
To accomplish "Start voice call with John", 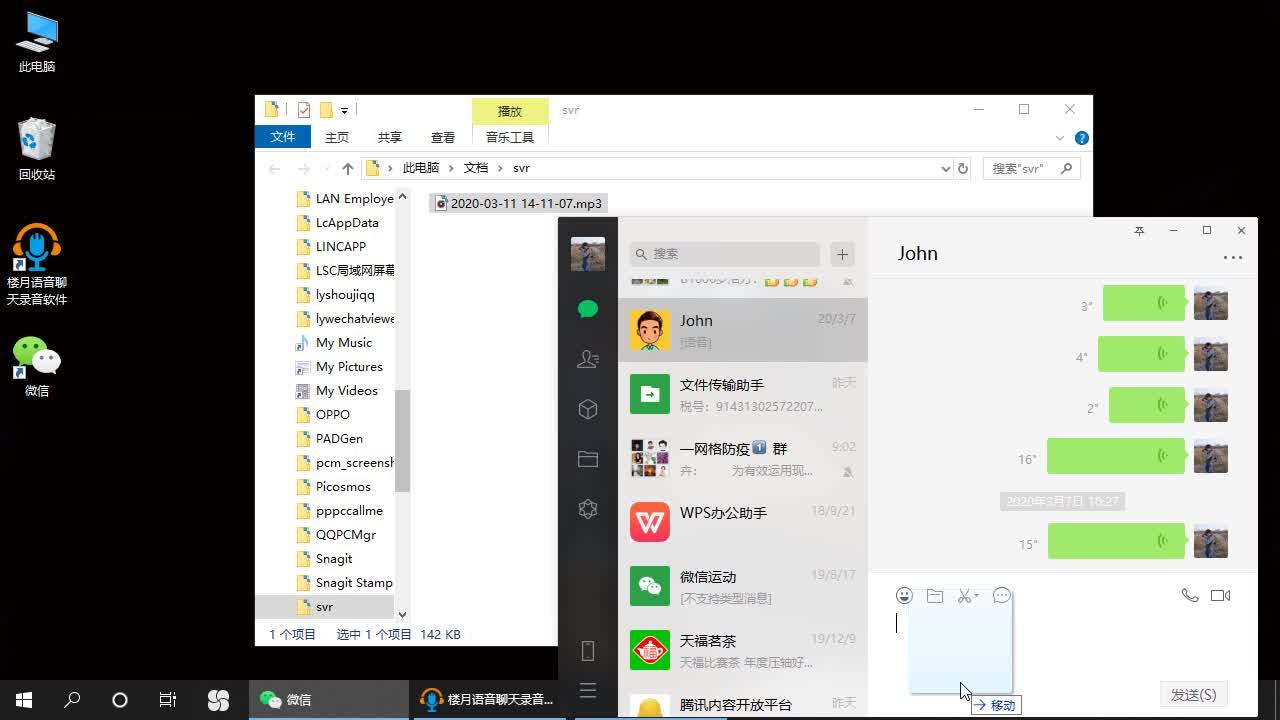I will coord(1189,595).
